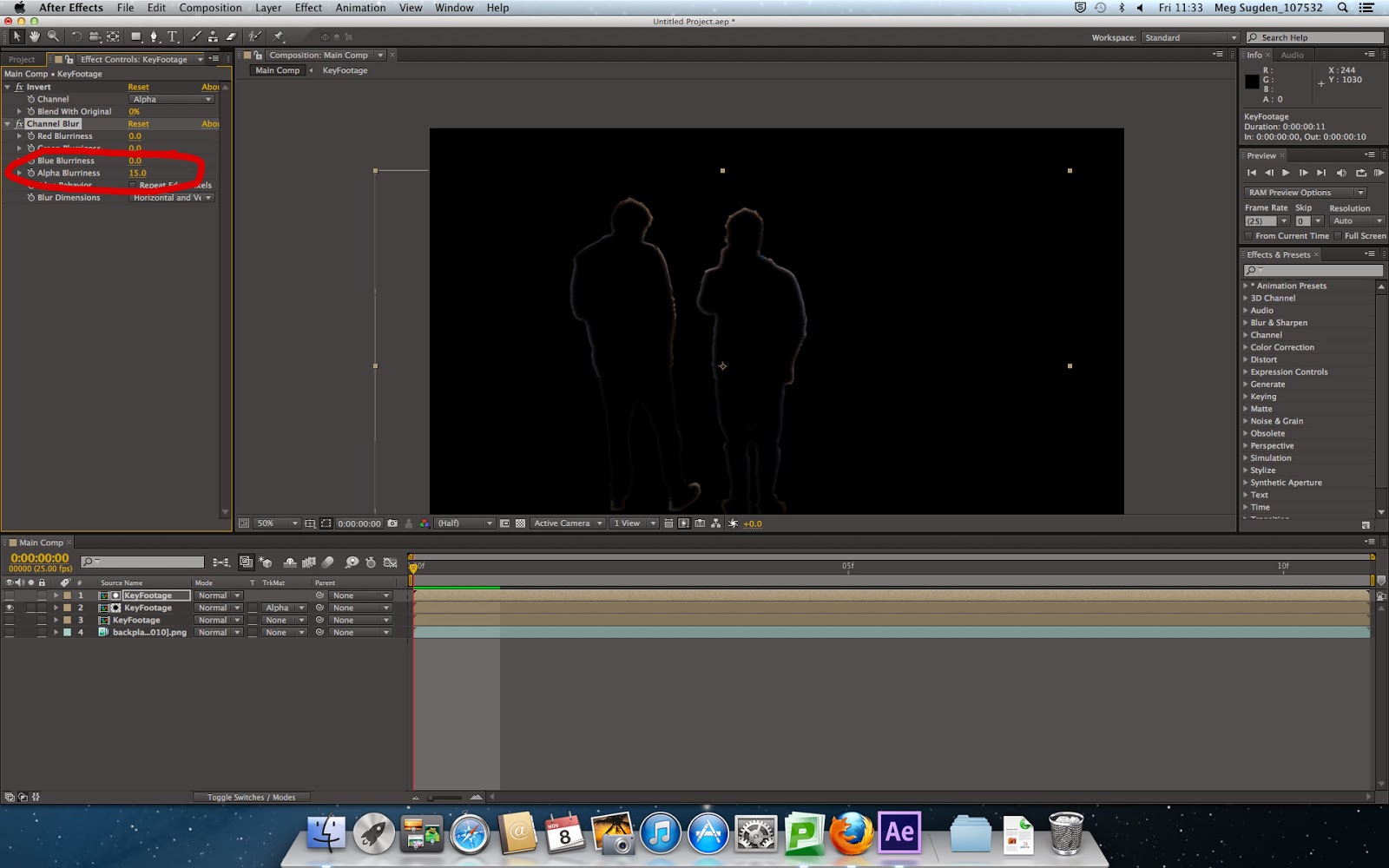Open the Active Camera dropdown

(x=568, y=523)
